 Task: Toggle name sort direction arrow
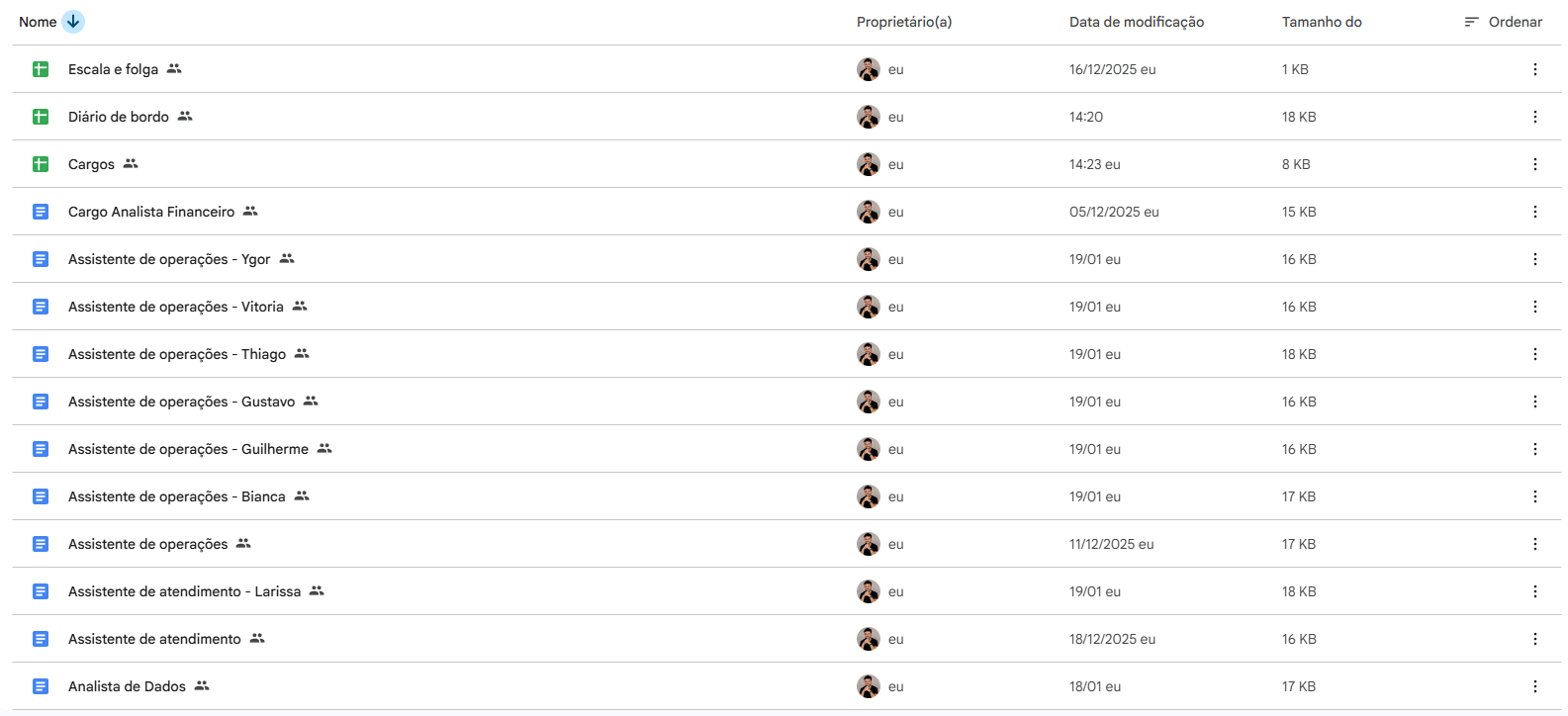point(73,22)
